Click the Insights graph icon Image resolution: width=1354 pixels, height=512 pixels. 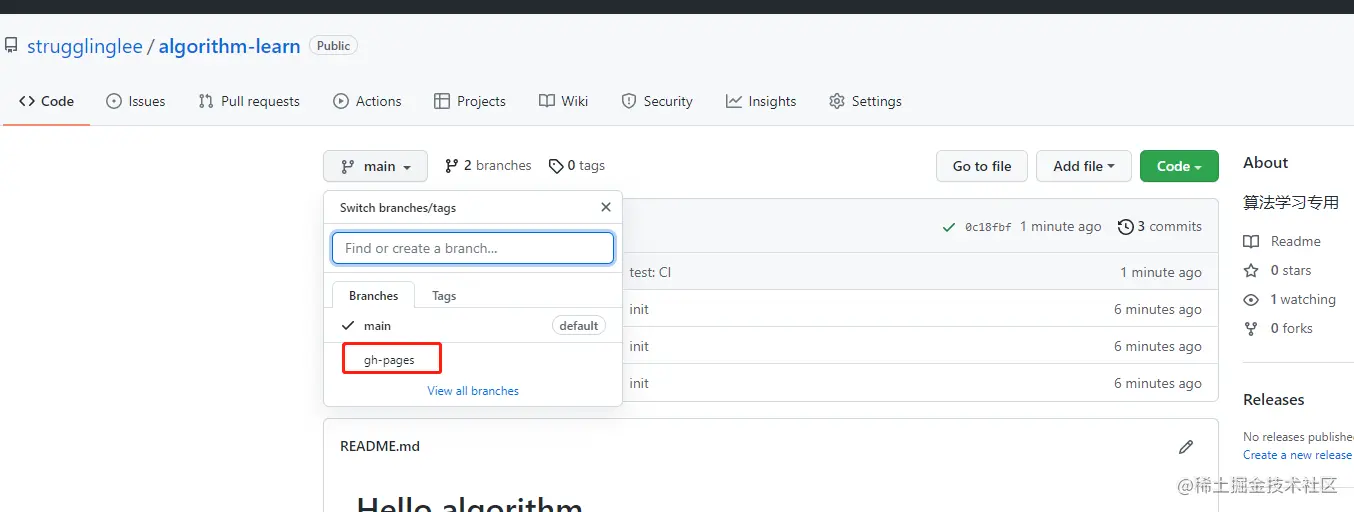tap(734, 101)
